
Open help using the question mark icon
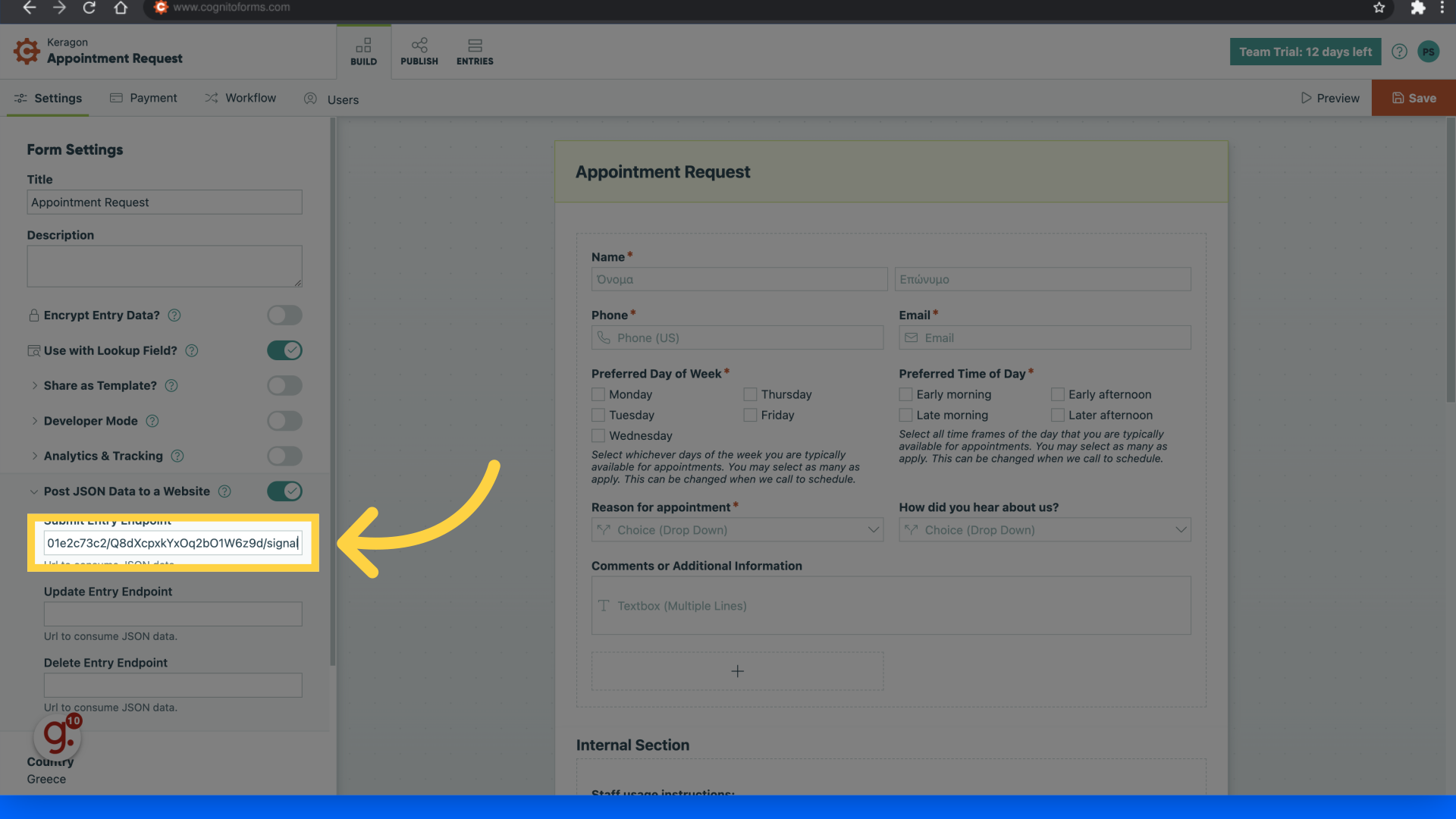click(x=1399, y=52)
